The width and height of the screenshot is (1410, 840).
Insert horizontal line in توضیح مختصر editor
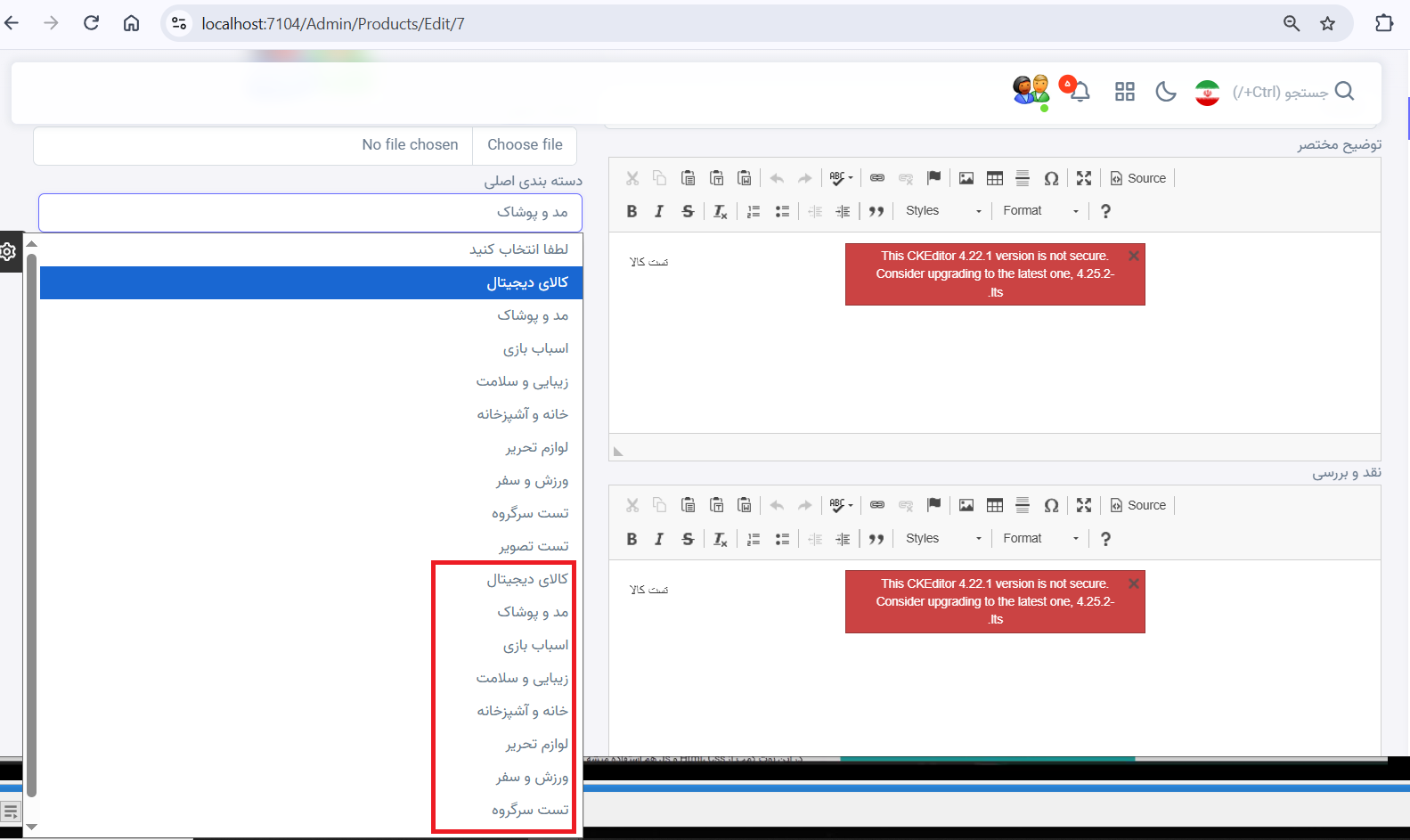tap(1023, 178)
